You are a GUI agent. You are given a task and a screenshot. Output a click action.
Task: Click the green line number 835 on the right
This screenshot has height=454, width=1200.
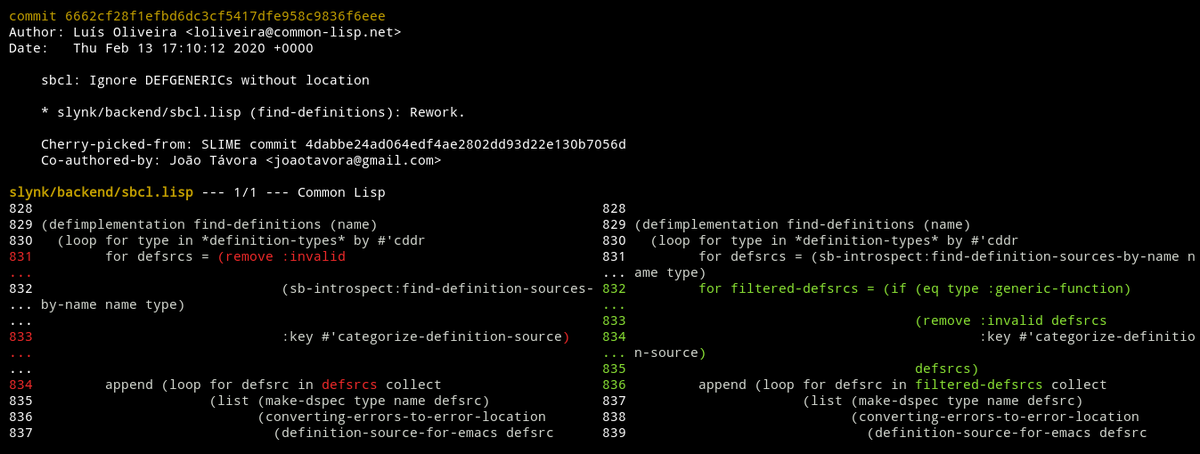(614, 369)
